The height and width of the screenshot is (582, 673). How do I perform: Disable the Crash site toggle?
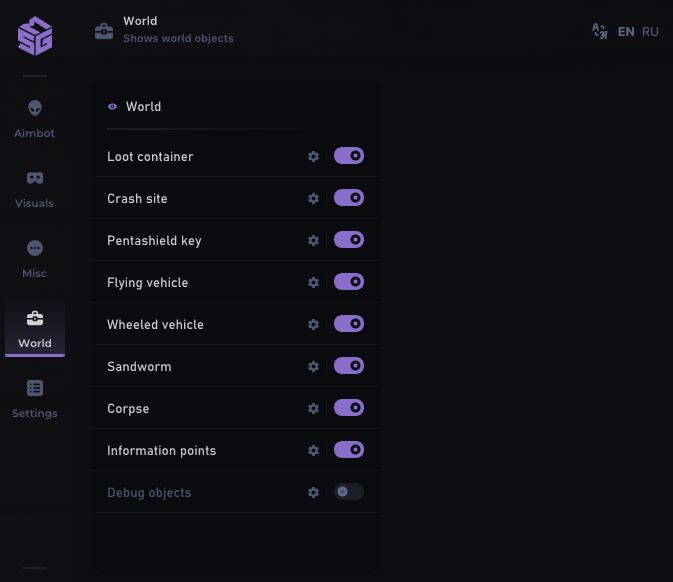tap(349, 198)
